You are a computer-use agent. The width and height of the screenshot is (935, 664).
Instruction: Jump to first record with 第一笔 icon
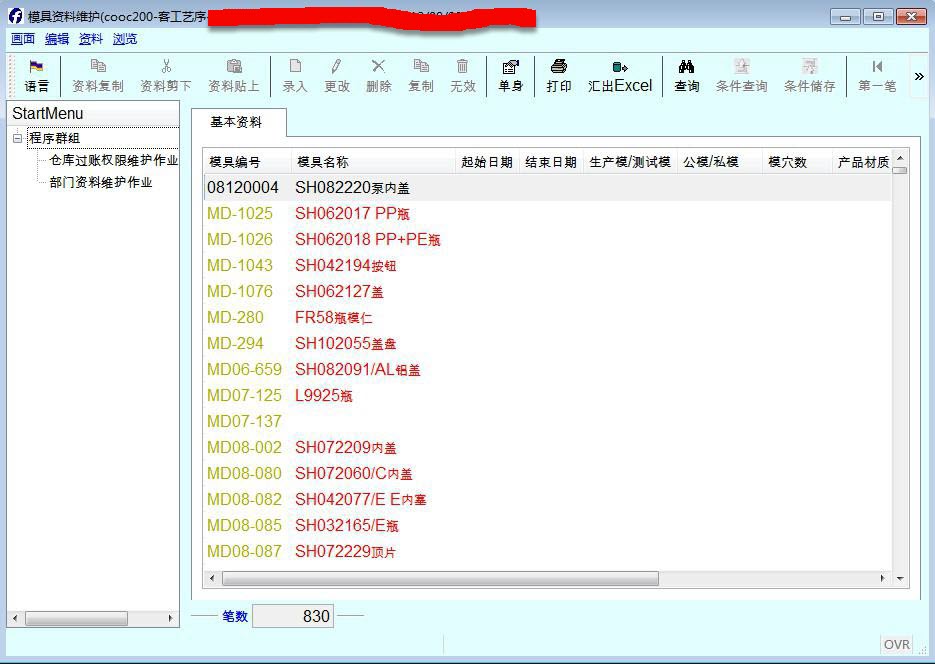click(876, 75)
